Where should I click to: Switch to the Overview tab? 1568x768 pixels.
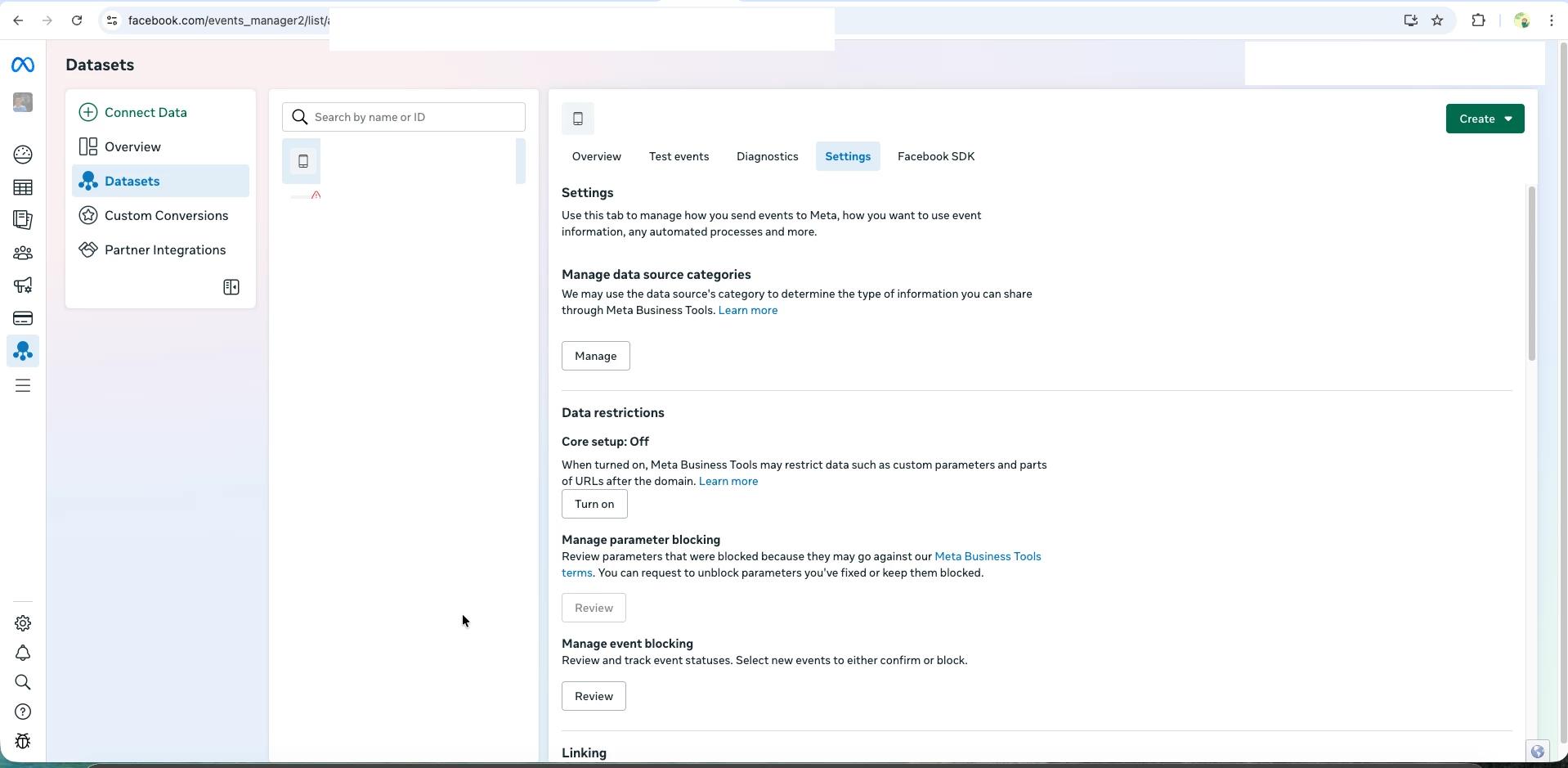point(597,156)
